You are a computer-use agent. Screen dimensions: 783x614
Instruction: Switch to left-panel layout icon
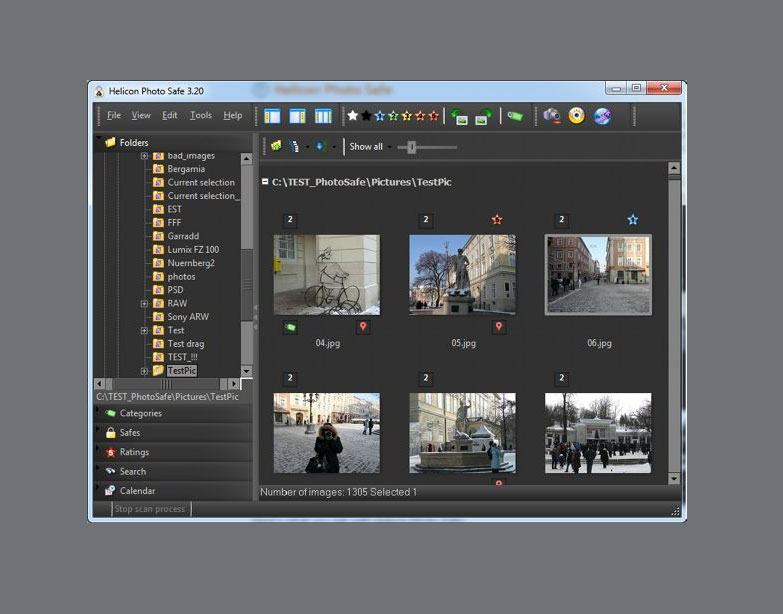[x=272, y=116]
